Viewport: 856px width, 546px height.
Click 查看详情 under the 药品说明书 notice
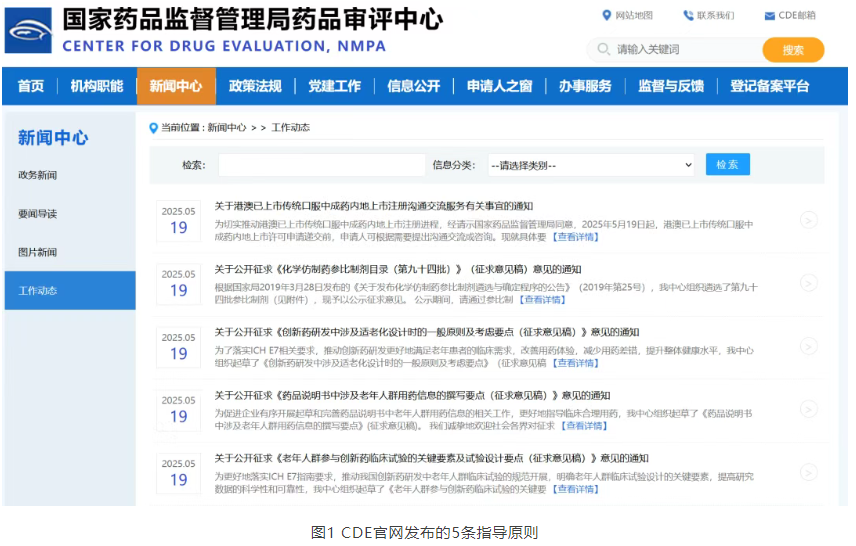[584, 426]
